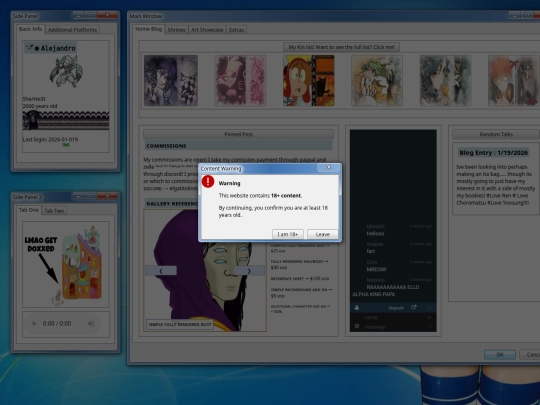
Task: Select Tab One in Side Panel 2
Action: coord(29,210)
